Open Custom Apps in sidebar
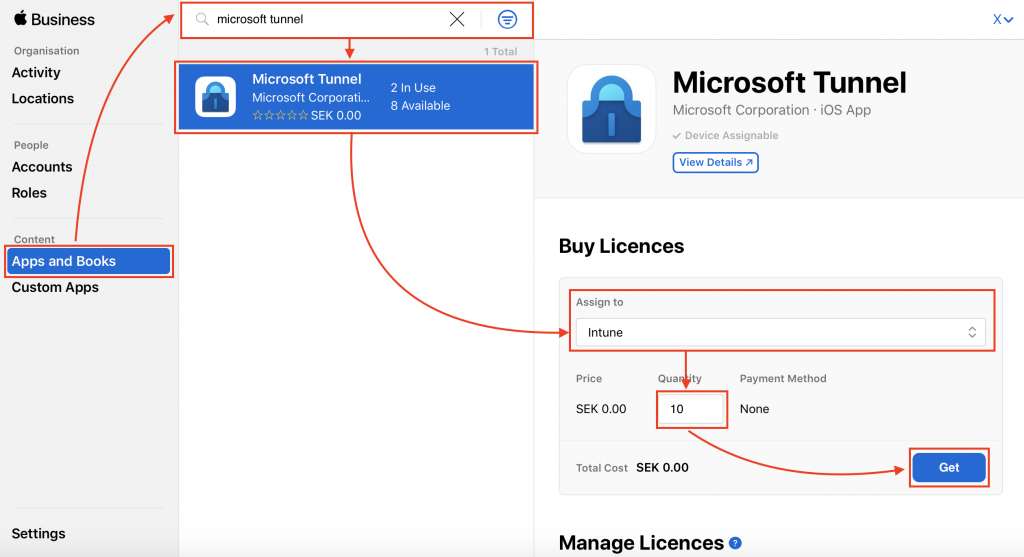The image size is (1024, 557). point(55,287)
